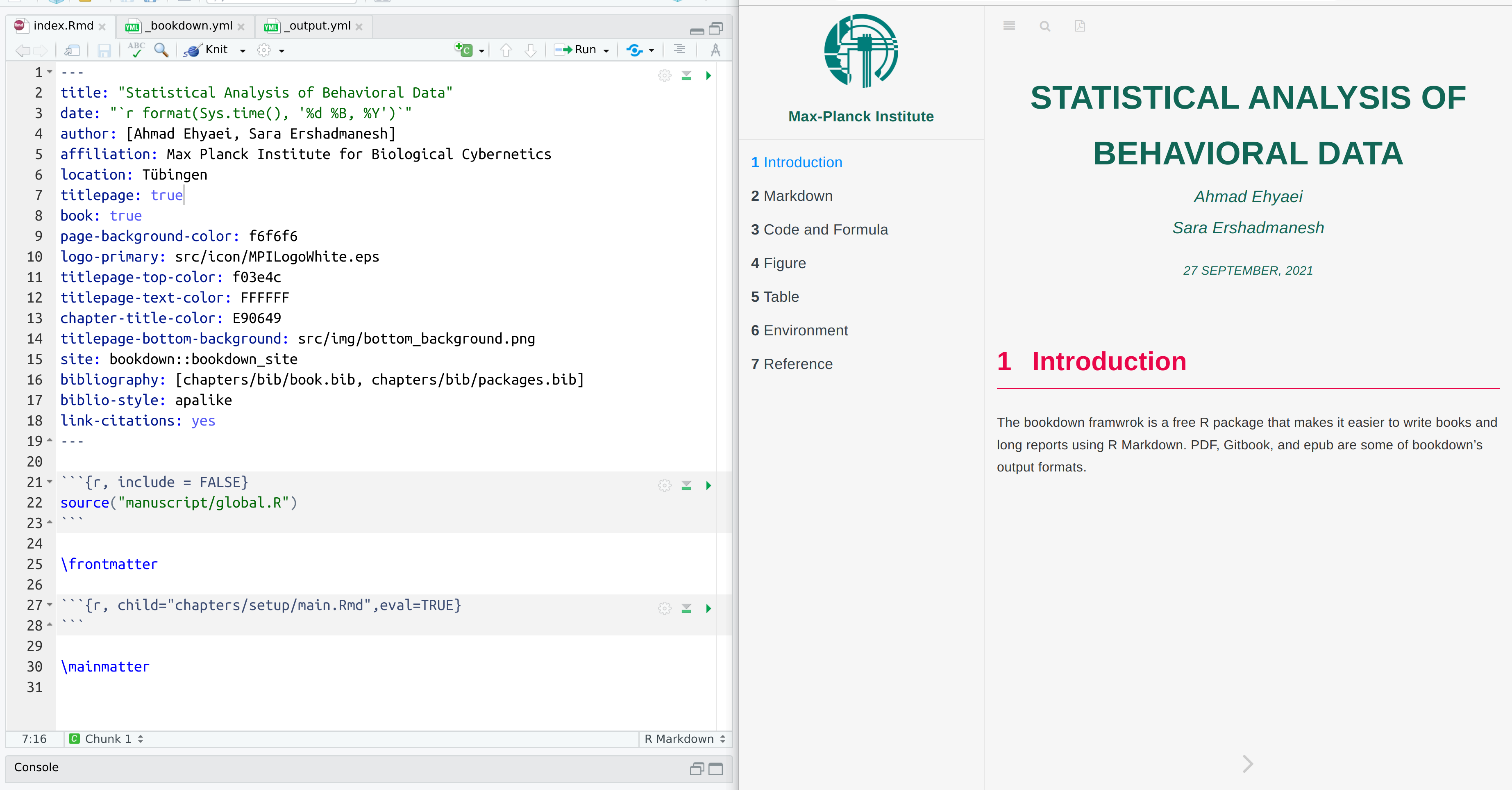This screenshot has height=790, width=1512.
Task: Open gitbook search magnifier icon
Action: point(1045,26)
